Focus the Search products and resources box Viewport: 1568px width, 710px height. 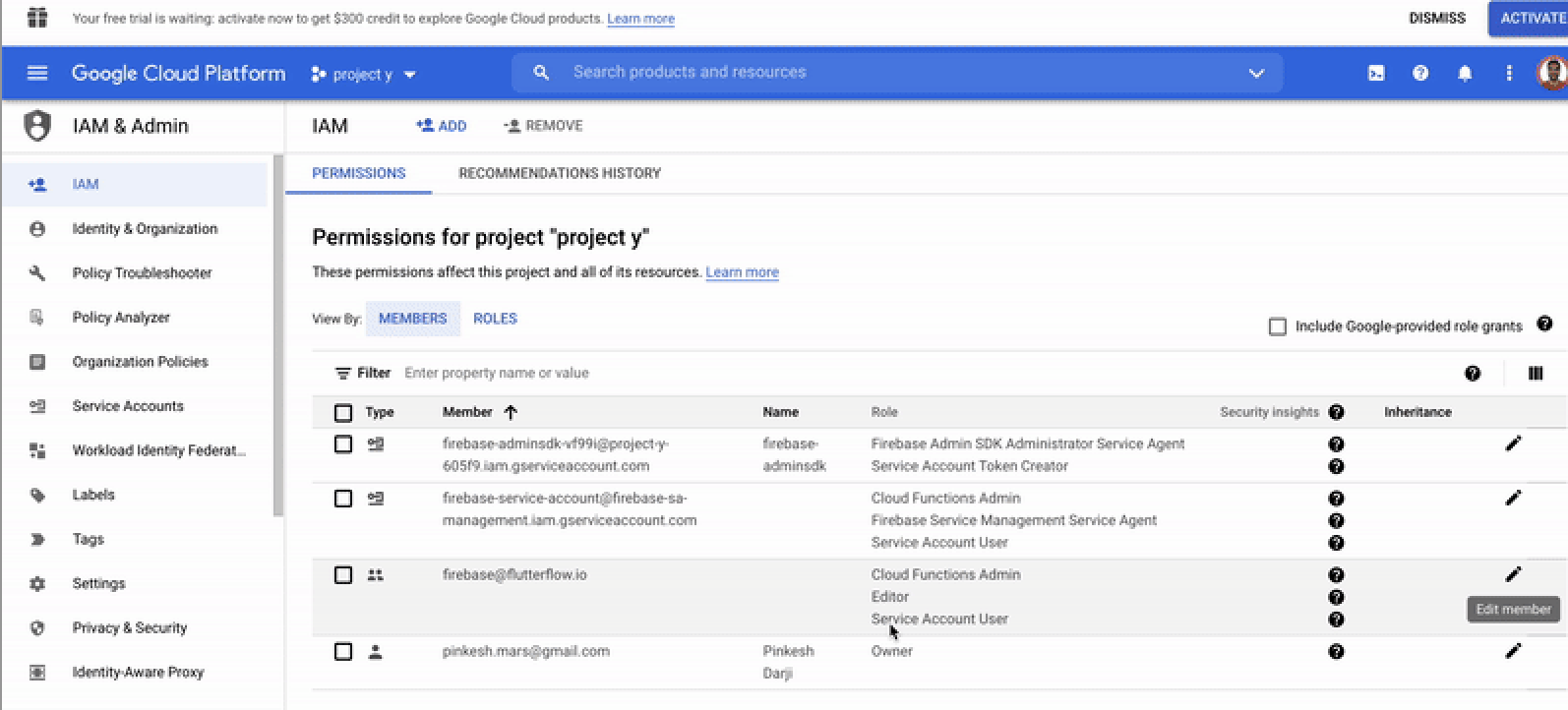[x=896, y=73]
